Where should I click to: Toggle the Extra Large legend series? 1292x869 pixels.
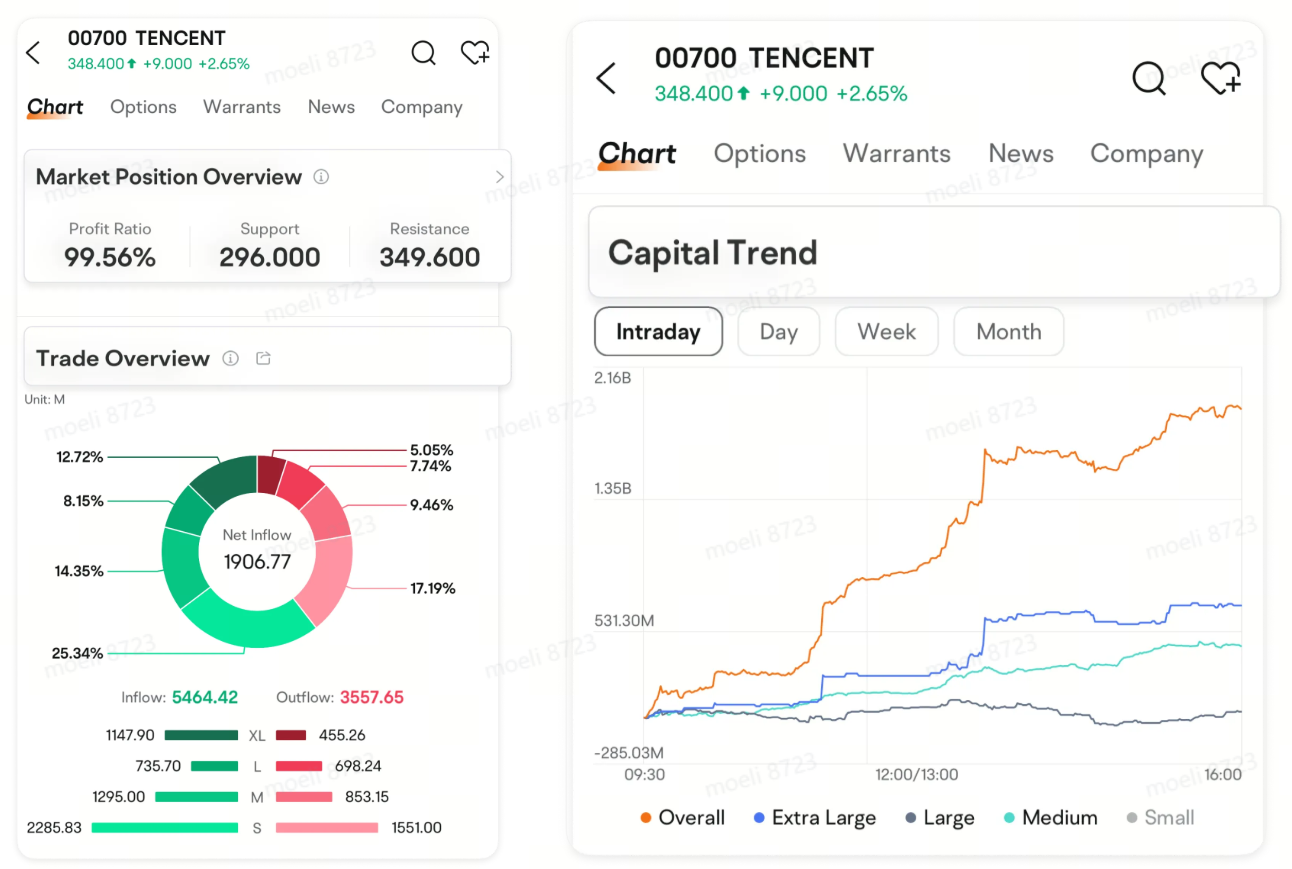(815, 818)
